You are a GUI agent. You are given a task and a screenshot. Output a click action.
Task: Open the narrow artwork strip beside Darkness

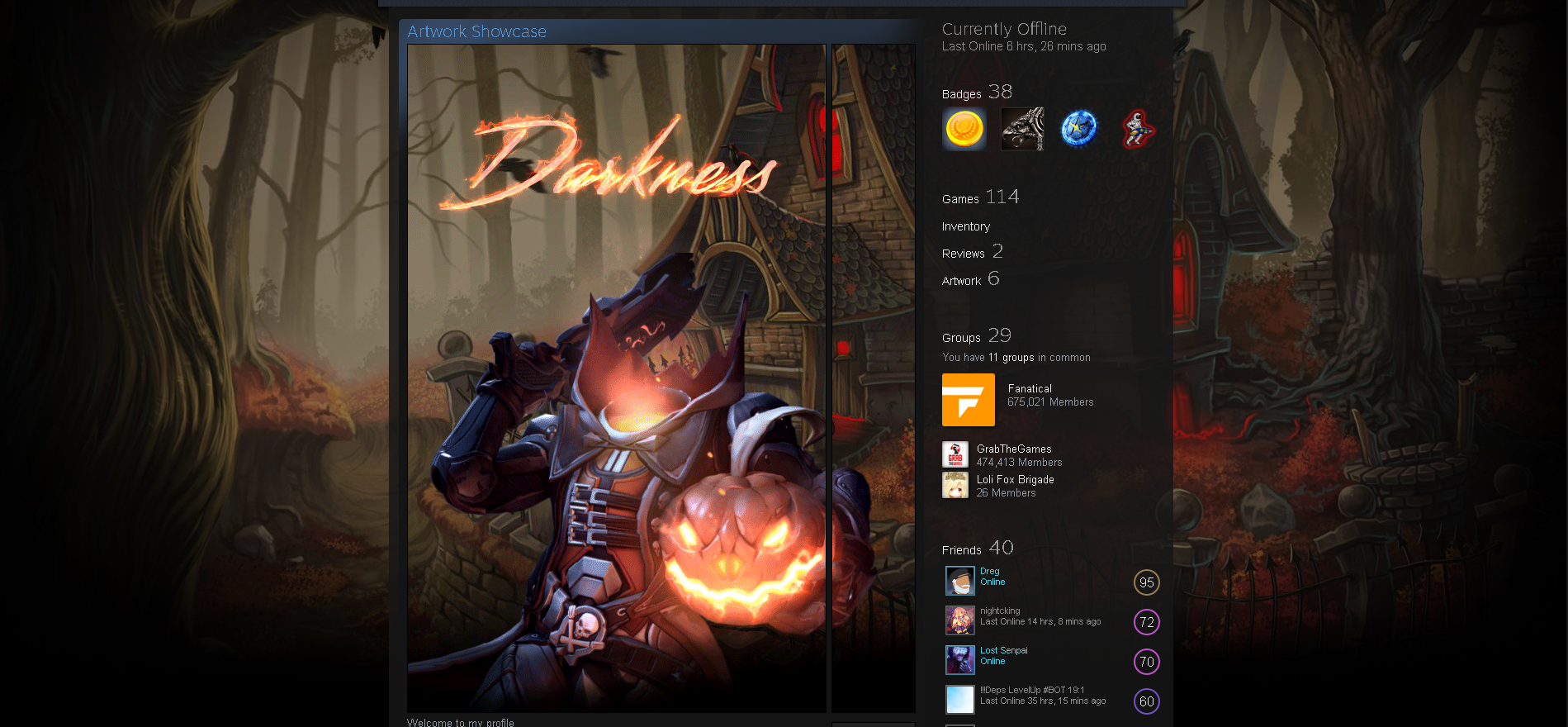pos(874,378)
